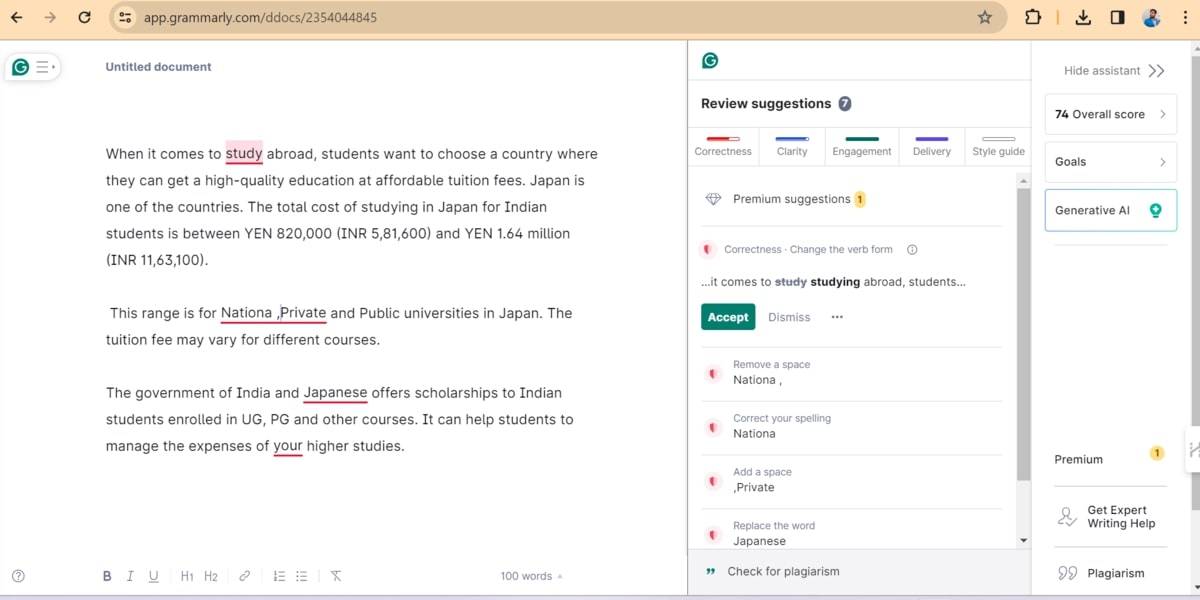Collapse the assistant with Hide assistant
The image size is (1200, 600).
pyautogui.click(x=1110, y=70)
